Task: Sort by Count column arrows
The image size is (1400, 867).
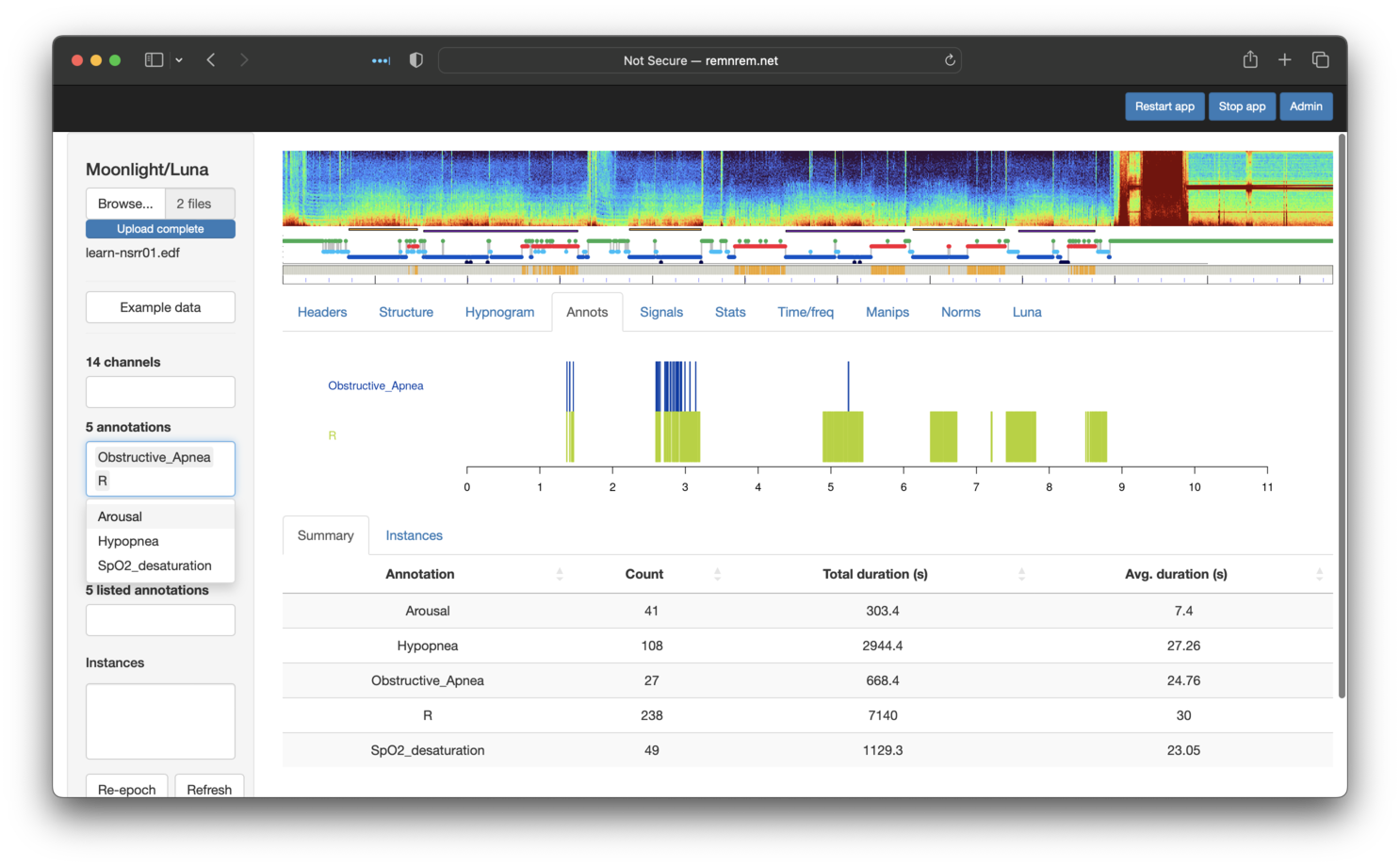Action: 717,574
